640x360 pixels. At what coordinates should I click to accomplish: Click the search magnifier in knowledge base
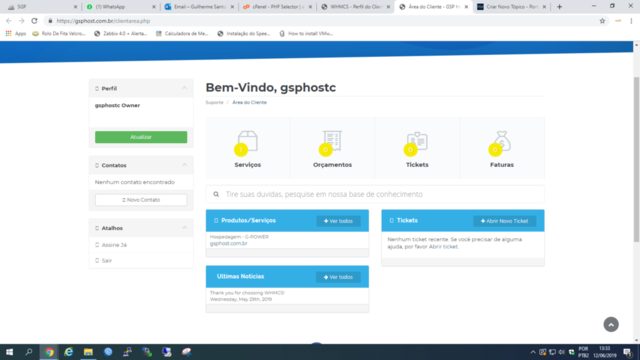coord(216,194)
